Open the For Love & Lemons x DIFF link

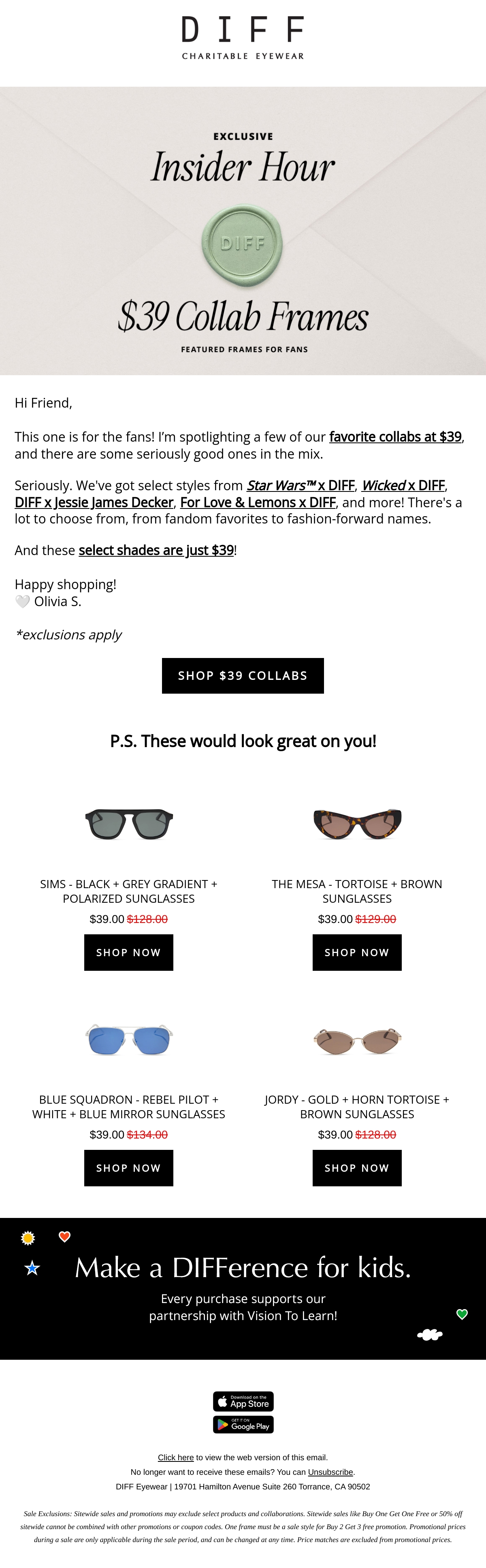click(258, 503)
